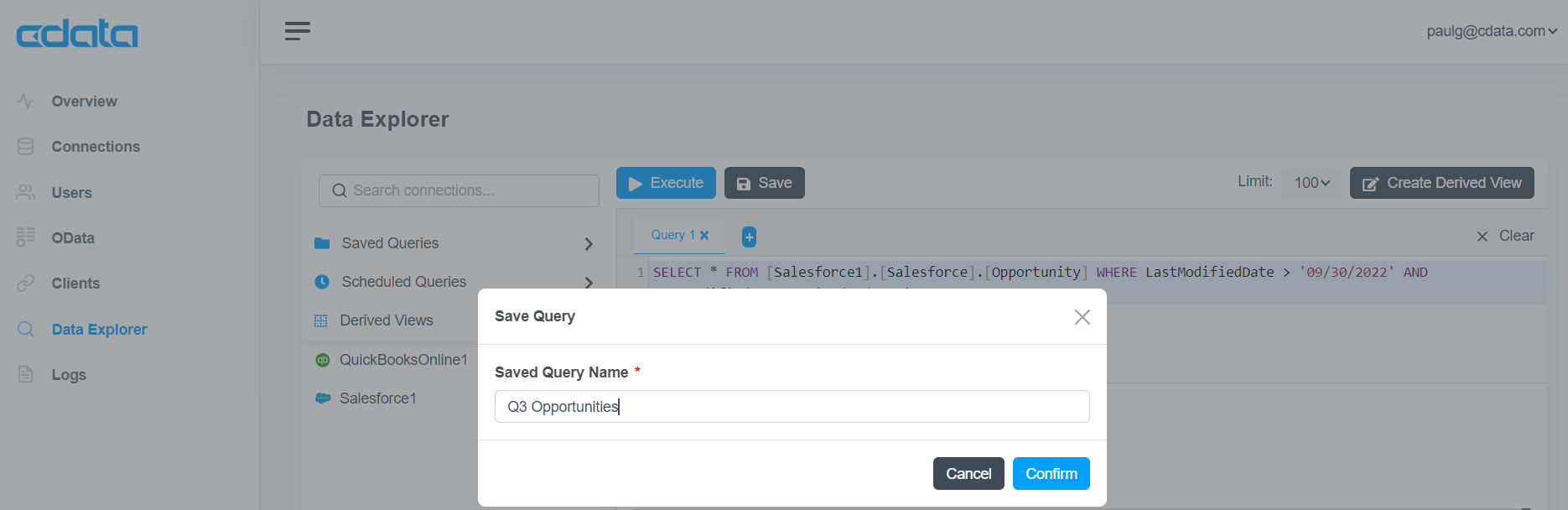
Task: Clear the query editor
Action: click(1506, 236)
